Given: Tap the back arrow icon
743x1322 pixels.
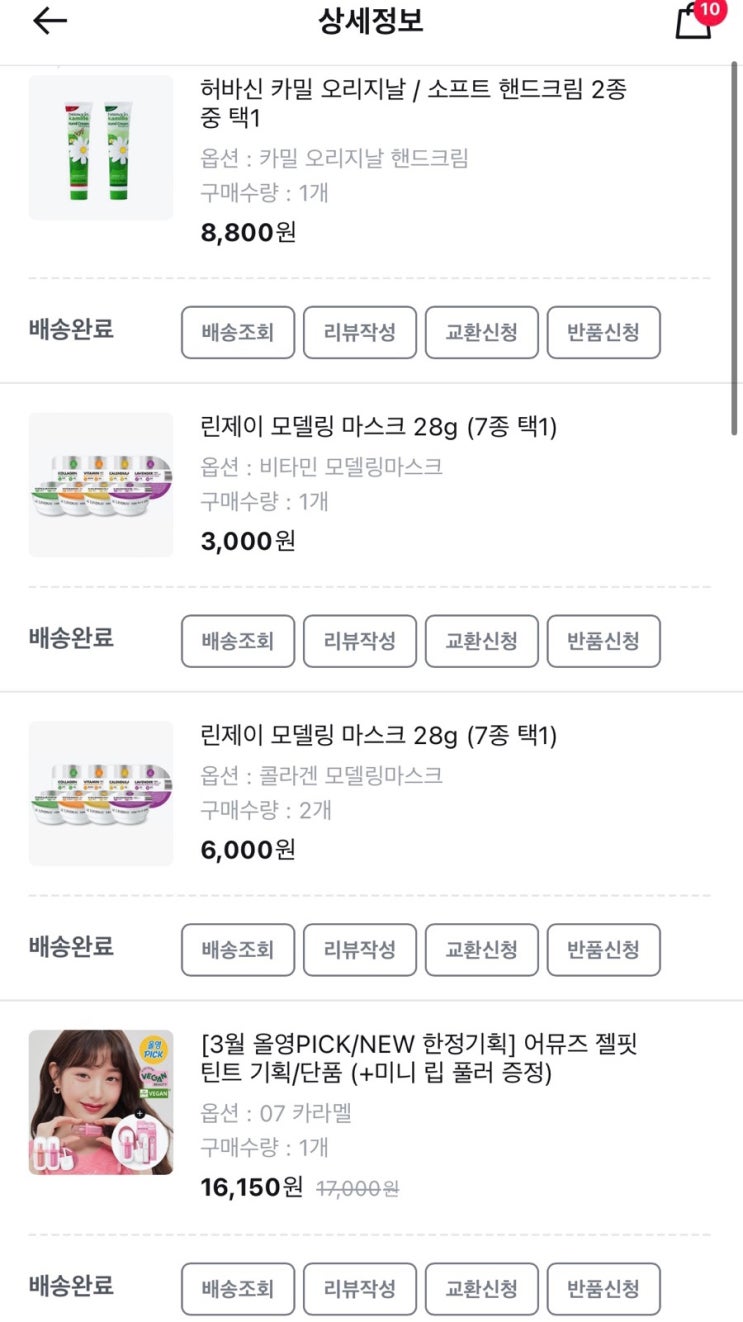Looking at the screenshot, I should 49,21.
